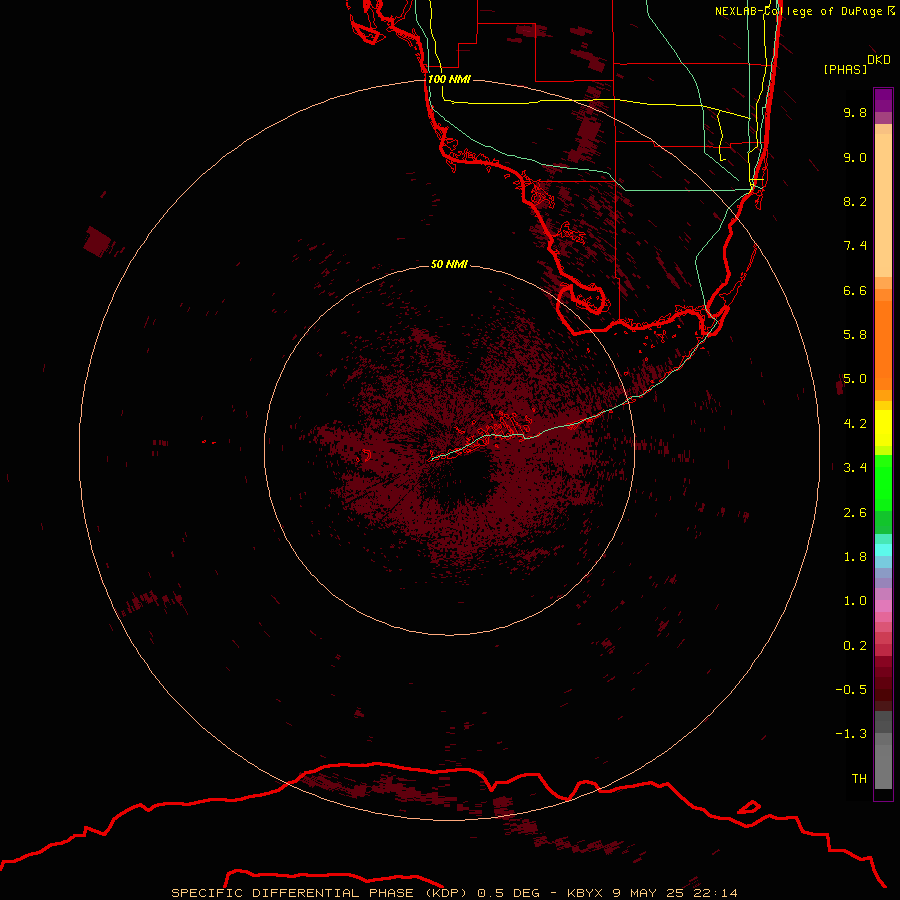The height and width of the screenshot is (900, 900).
Task: Click the small red island outline at lower right
Action: coord(748,807)
